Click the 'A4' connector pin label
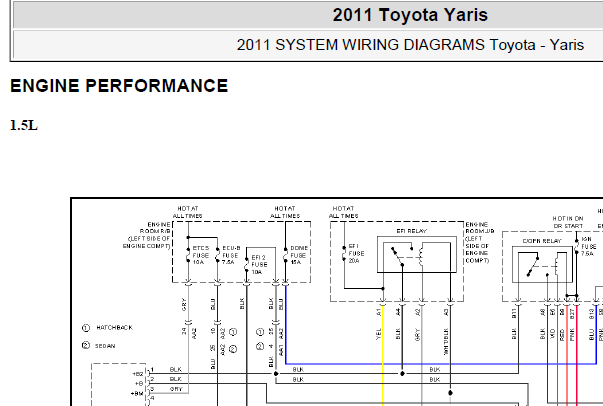Image resolution: width=603 pixels, height=406 pixels. pyautogui.click(x=398, y=312)
